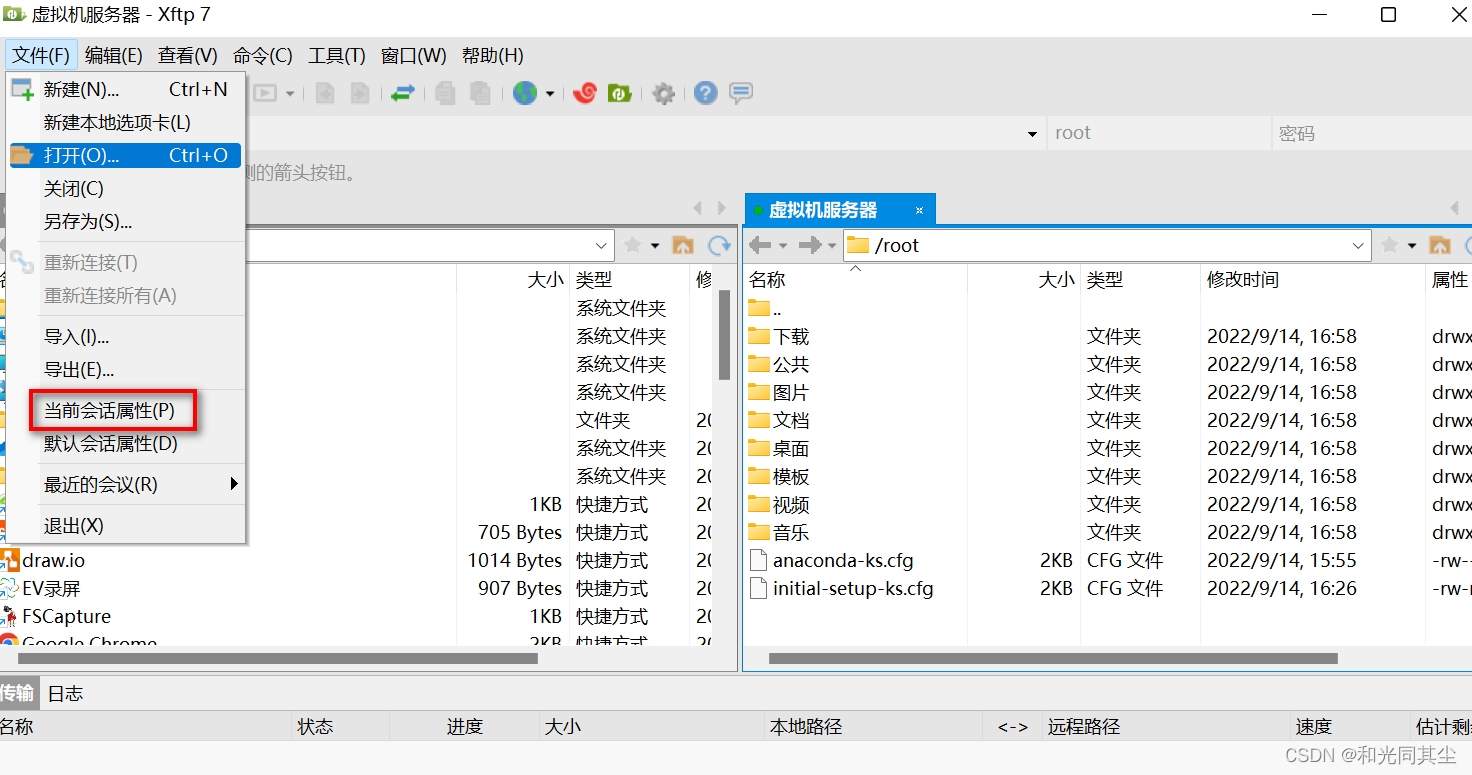Image resolution: width=1472 pixels, height=775 pixels.
Task: Switch to the 日志 tab
Action: coord(65,693)
